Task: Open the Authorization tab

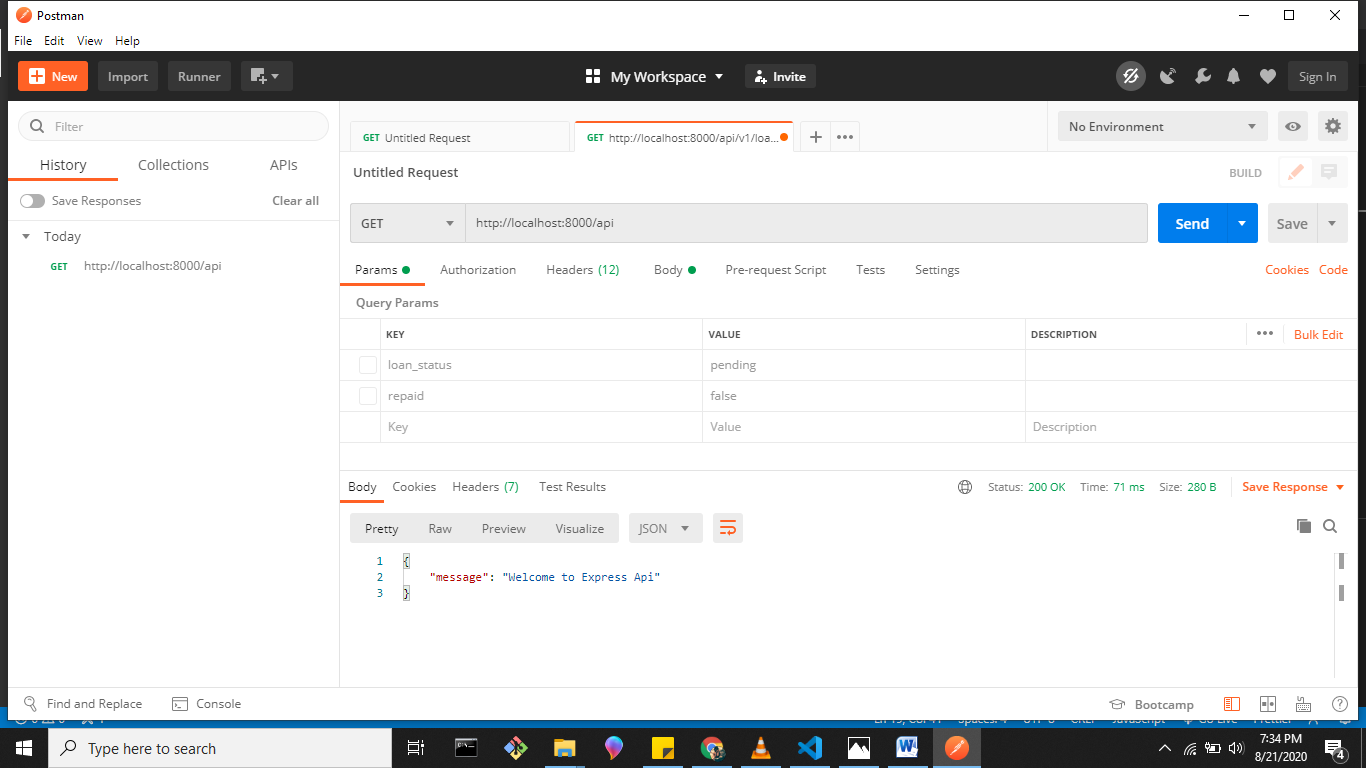Action: coord(478,270)
